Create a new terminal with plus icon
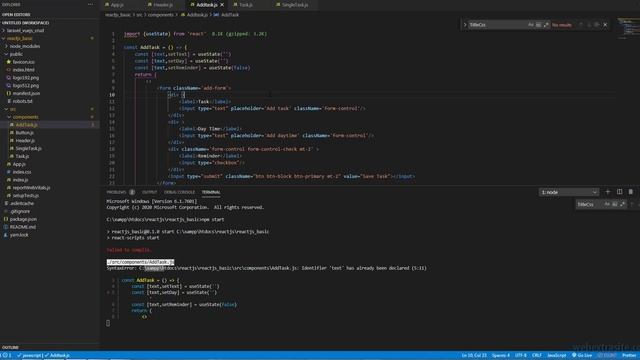This screenshot has width=640, height=360. [x=608, y=192]
